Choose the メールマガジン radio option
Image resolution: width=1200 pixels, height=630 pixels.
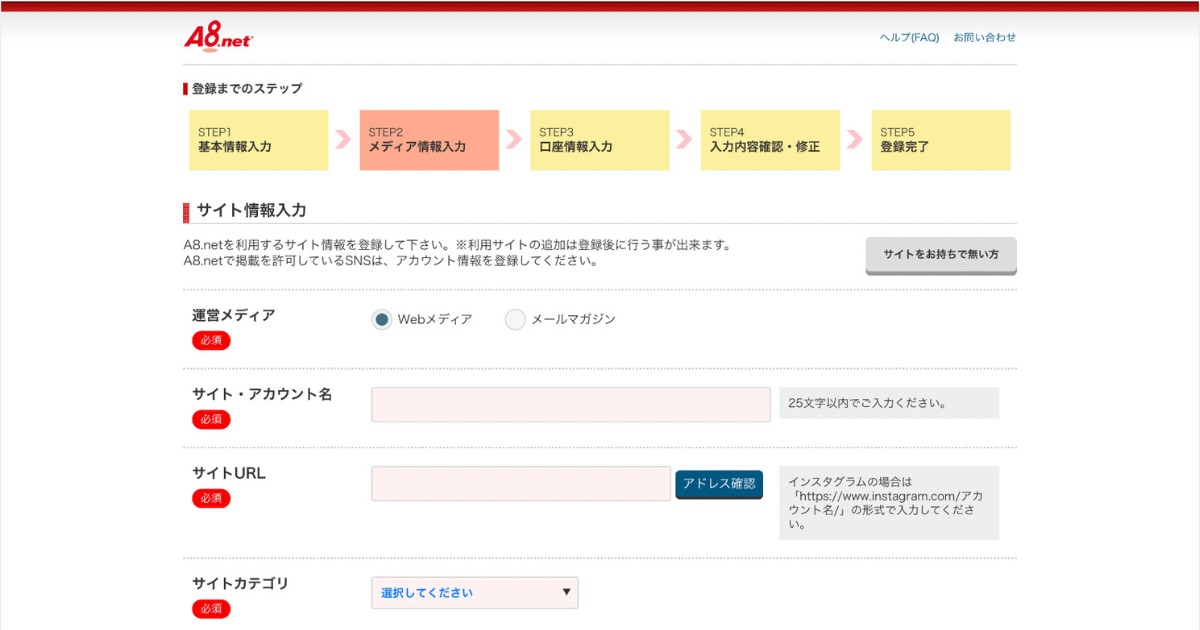click(x=515, y=320)
